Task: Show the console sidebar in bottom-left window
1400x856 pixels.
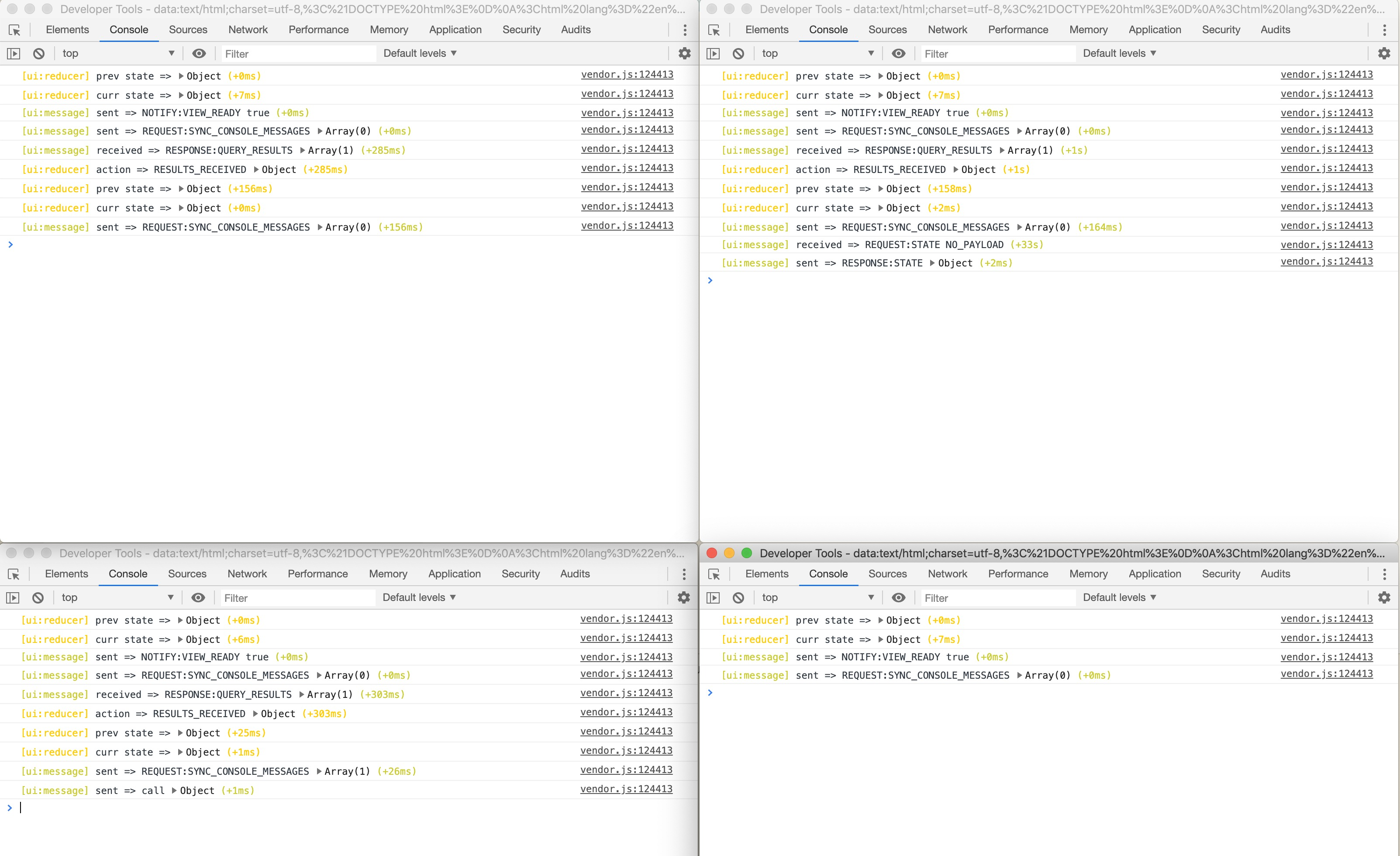Action: (13, 597)
